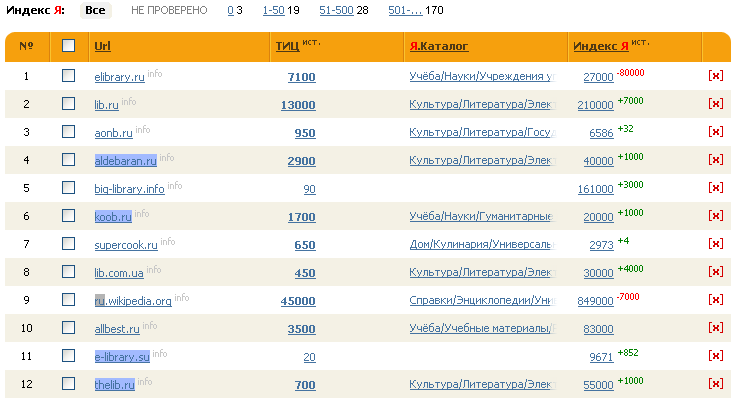Image resolution: width=752 pixels, height=402 pixels.
Task: Show info for lib.ru
Action: click(129, 101)
